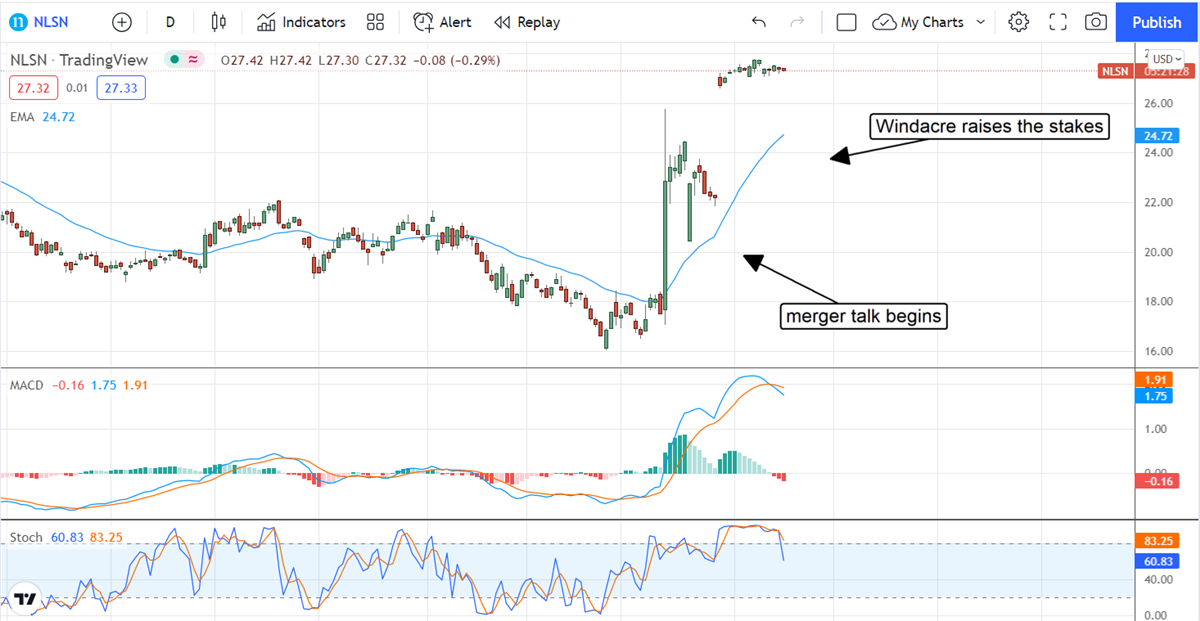
Task: Click the TradingView logo in corner
Action: (x=25, y=599)
